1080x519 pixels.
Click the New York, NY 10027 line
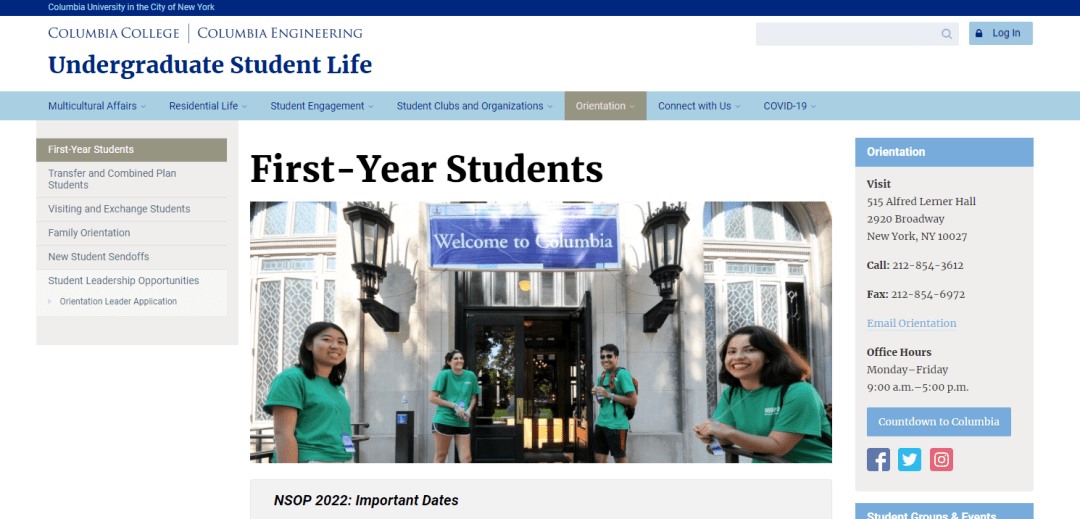click(x=917, y=236)
